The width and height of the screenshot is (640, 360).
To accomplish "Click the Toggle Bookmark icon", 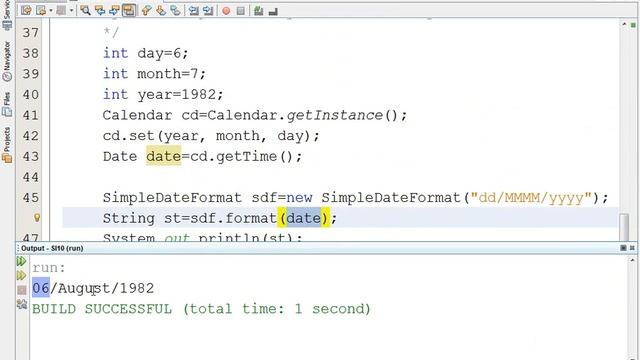I will [176, 10].
